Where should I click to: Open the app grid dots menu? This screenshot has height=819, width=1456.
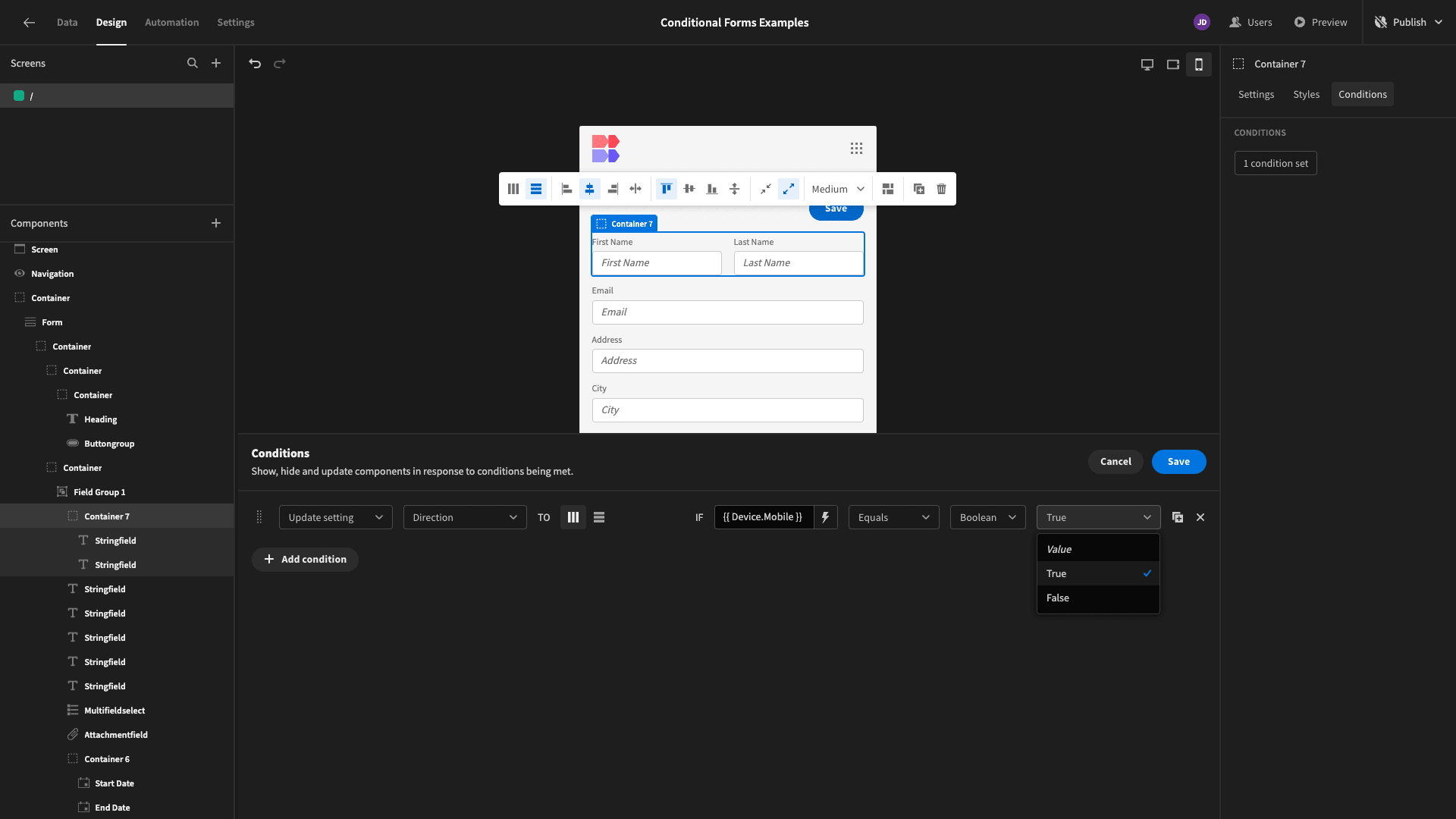[x=856, y=149]
